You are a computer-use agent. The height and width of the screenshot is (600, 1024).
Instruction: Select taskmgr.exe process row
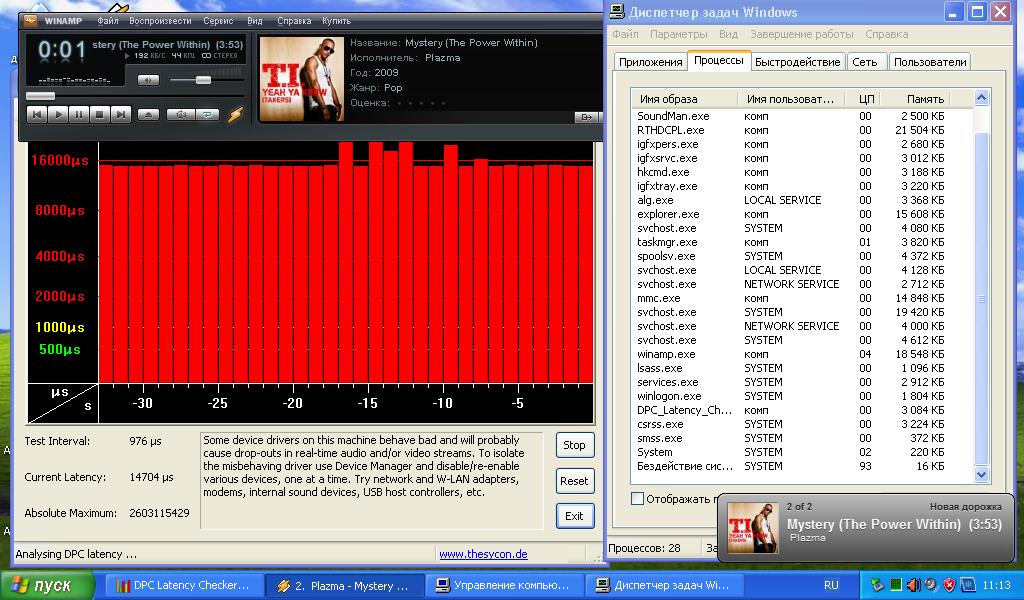[x=802, y=242]
